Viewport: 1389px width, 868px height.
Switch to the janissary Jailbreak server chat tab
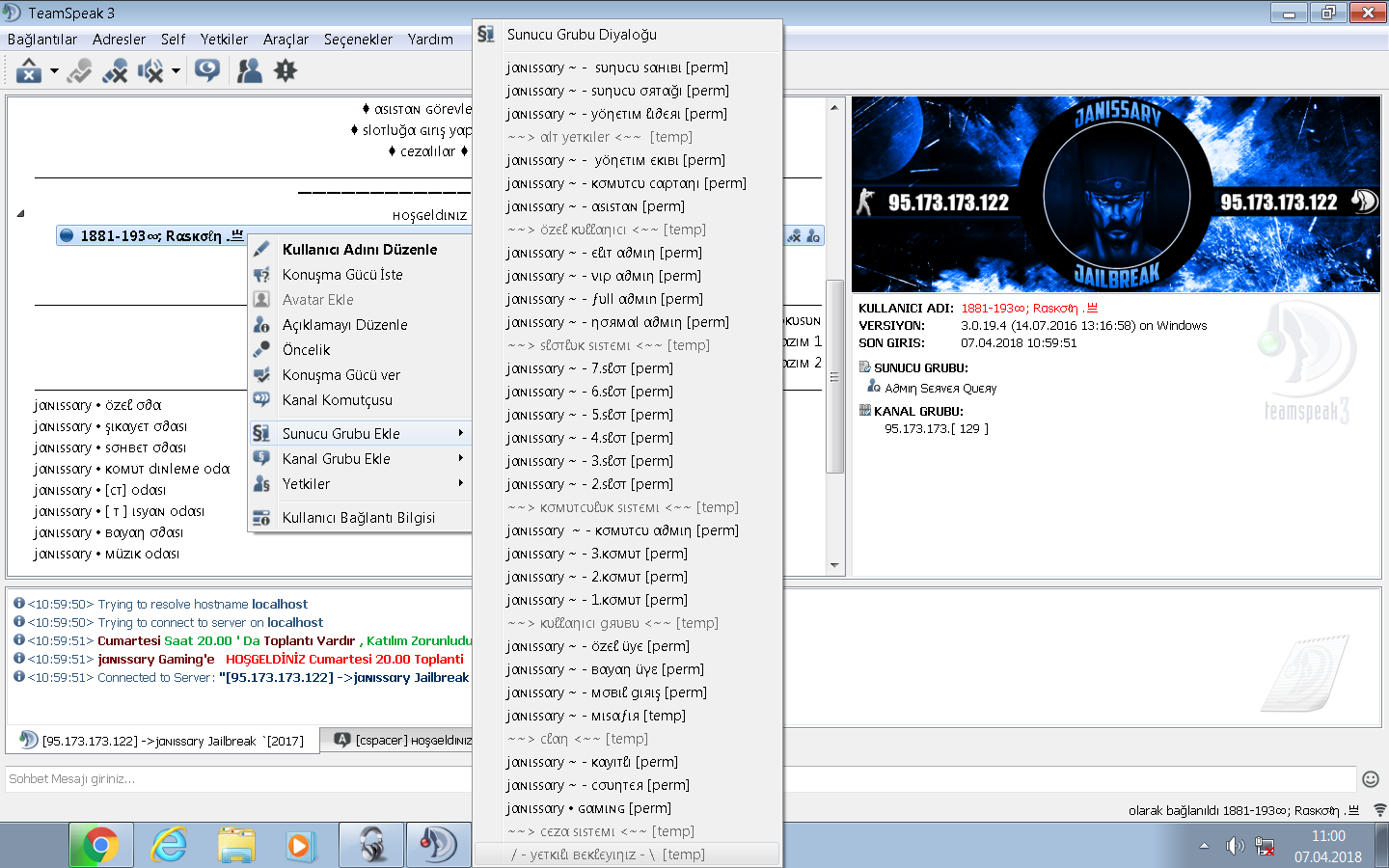(162, 741)
